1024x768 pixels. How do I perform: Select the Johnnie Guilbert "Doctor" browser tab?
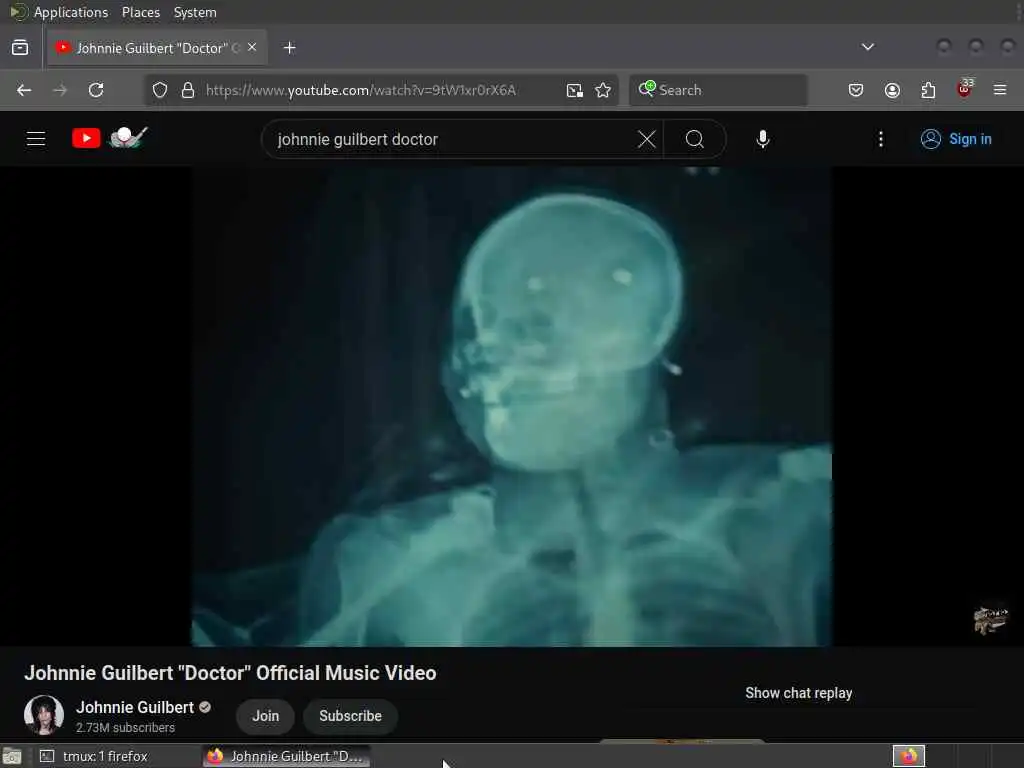[157, 48]
